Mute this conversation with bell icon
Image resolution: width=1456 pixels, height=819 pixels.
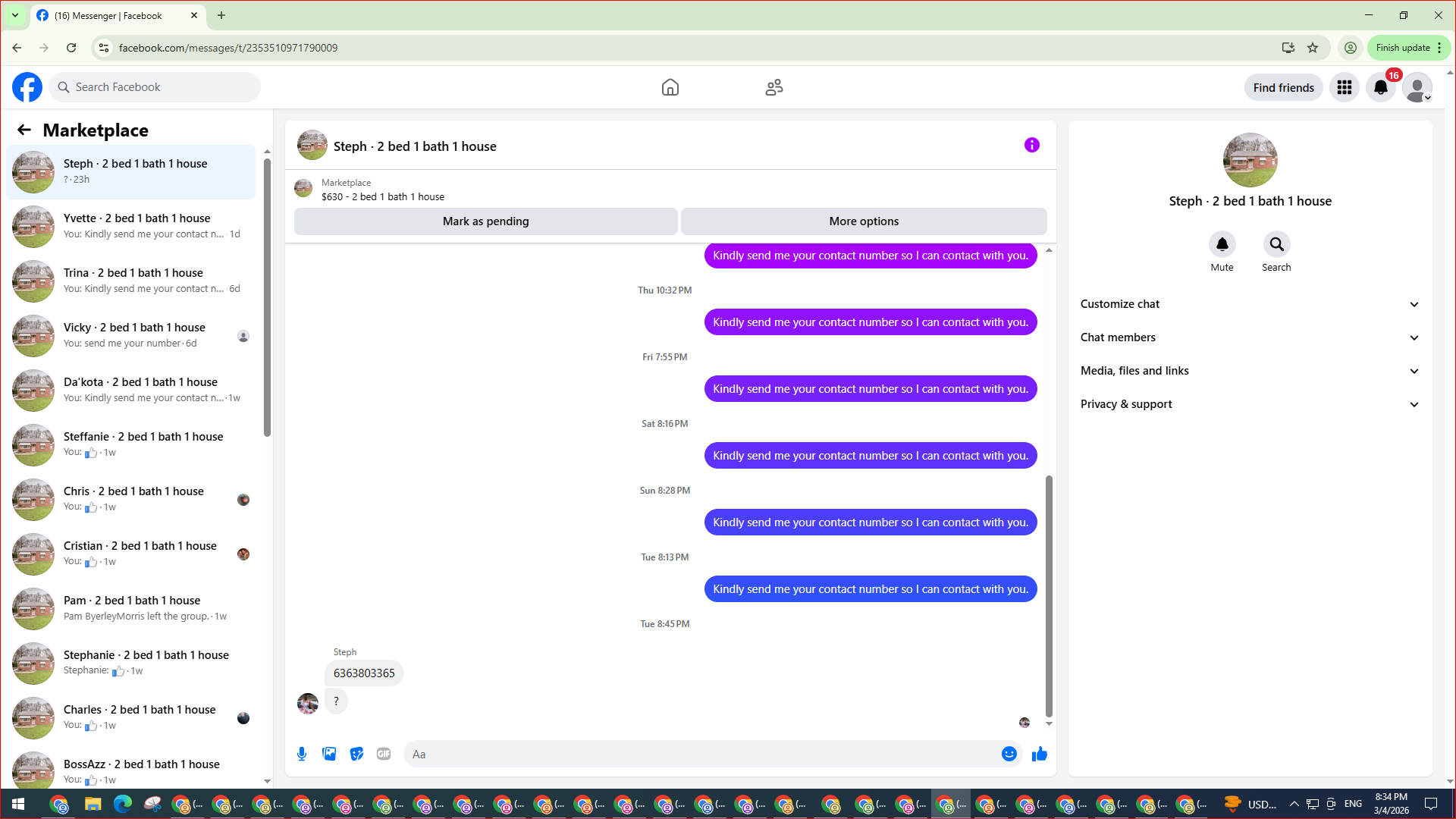tap(1222, 244)
